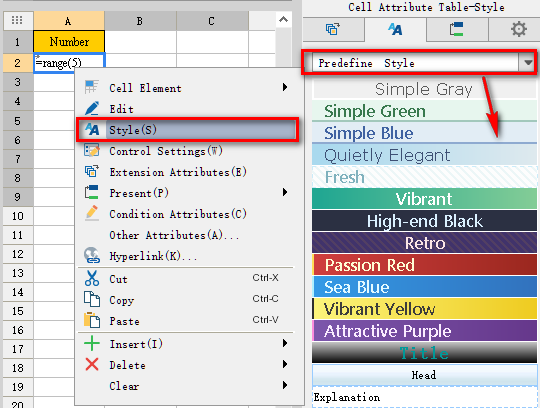Apply the Vibrant green style
This screenshot has height=408, width=540.
point(424,199)
